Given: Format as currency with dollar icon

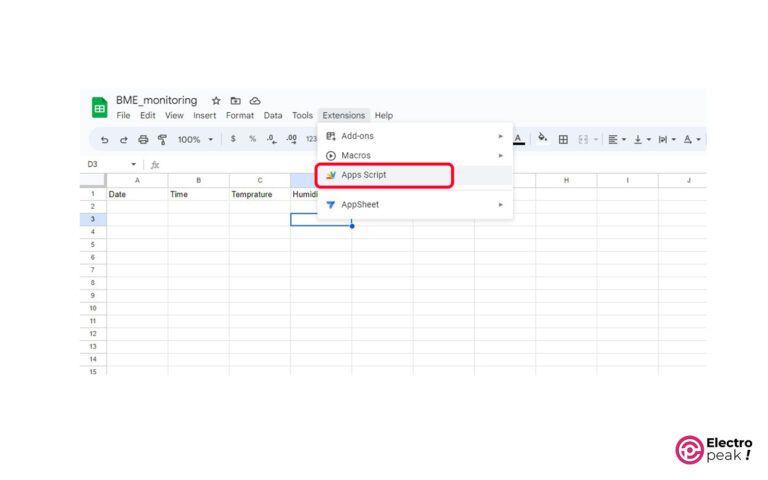Looking at the screenshot, I should tap(233, 139).
